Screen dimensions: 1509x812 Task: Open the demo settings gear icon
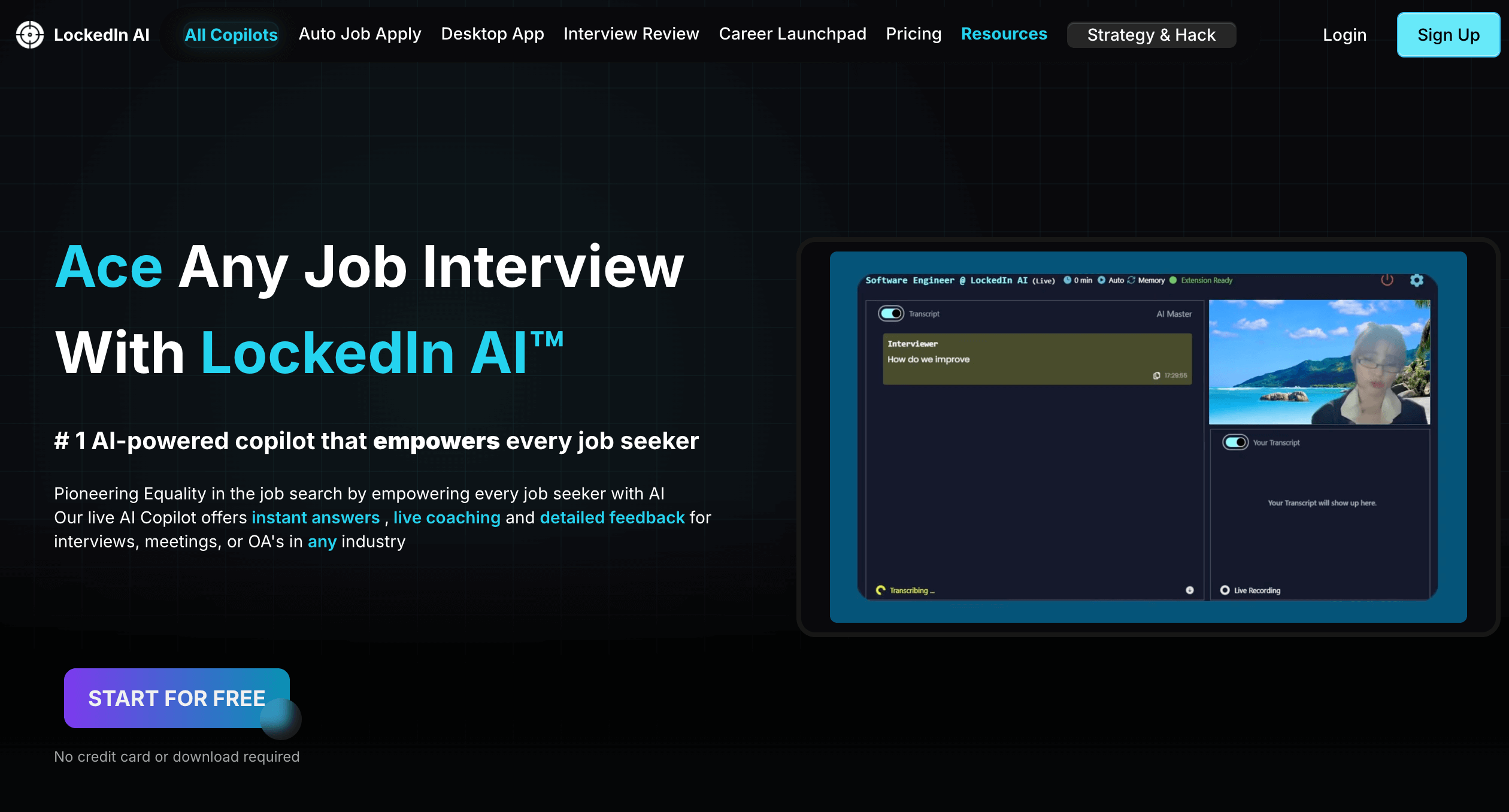point(1417,280)
